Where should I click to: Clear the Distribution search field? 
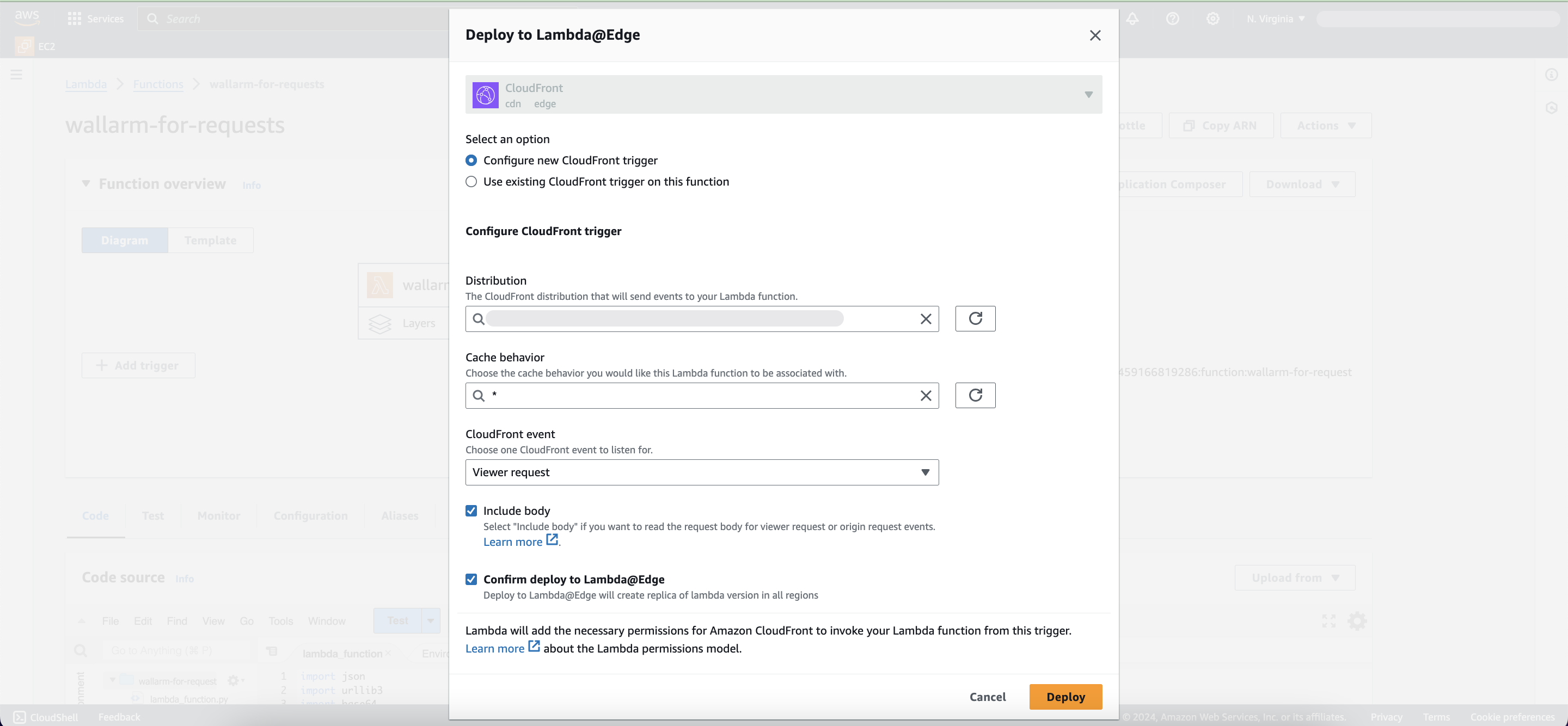(926, 318)
